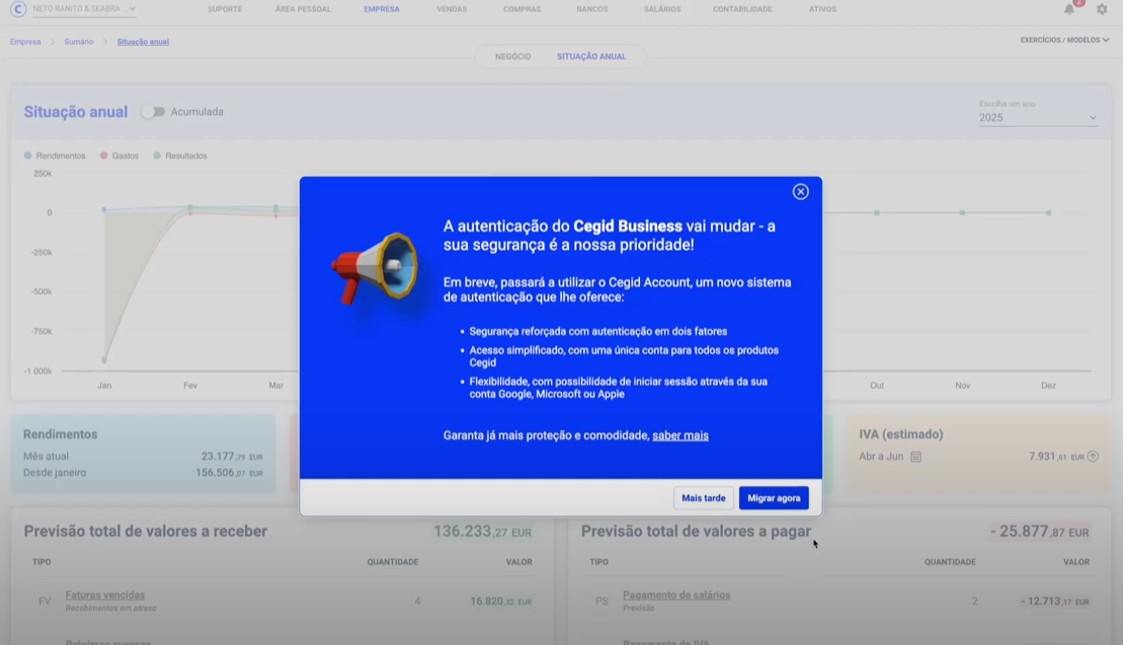
Task: Click the arrow icon next to IVA value
Action: (1093, 457)
